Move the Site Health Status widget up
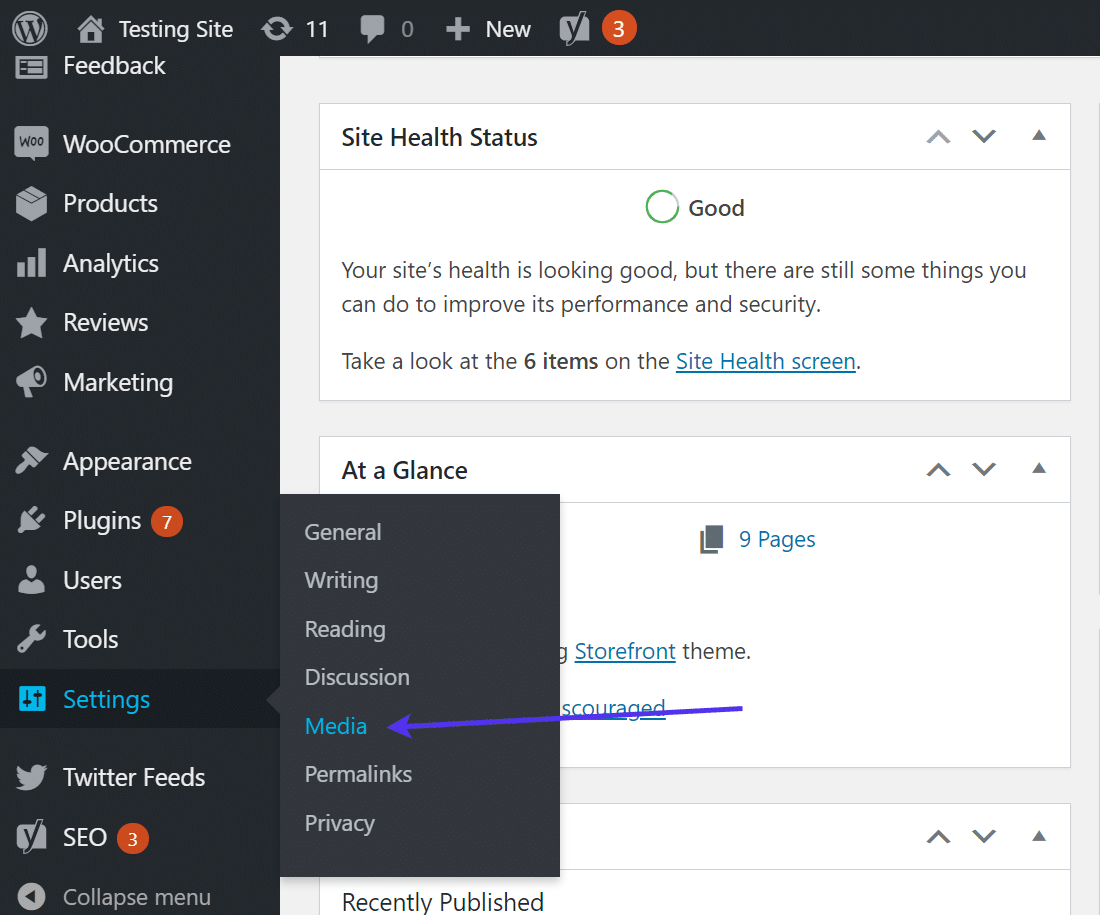The image size is (1100, 915). [938, 136]
